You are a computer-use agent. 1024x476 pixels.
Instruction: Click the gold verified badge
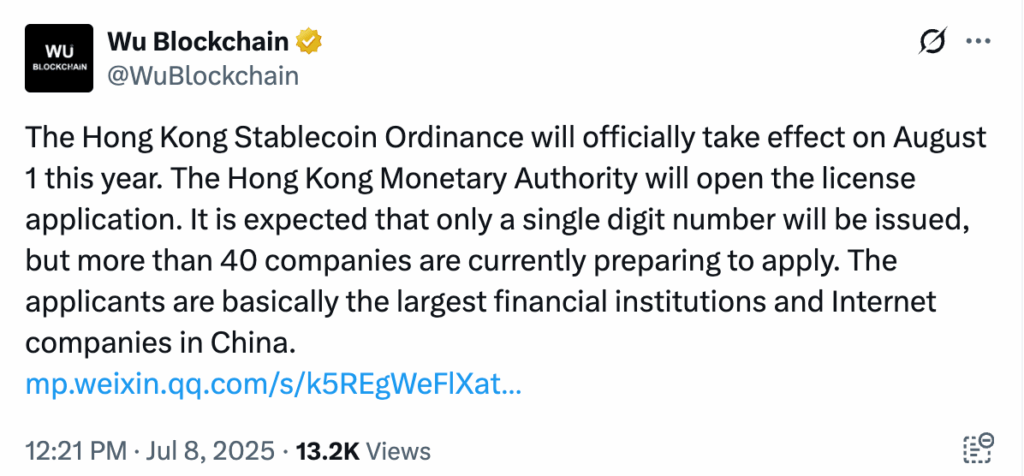(310, 42)
